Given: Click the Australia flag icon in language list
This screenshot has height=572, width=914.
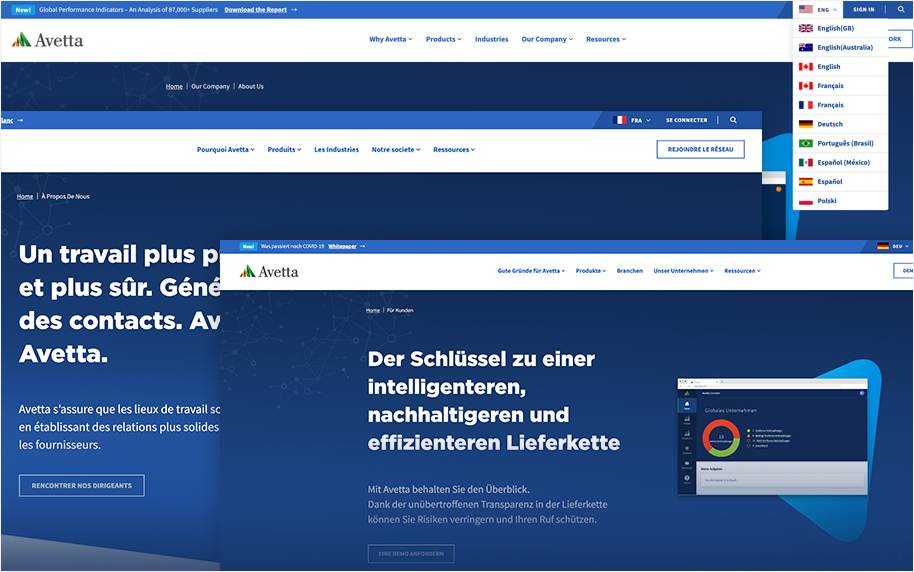Looking at the screenshot, I should (806, 47).
